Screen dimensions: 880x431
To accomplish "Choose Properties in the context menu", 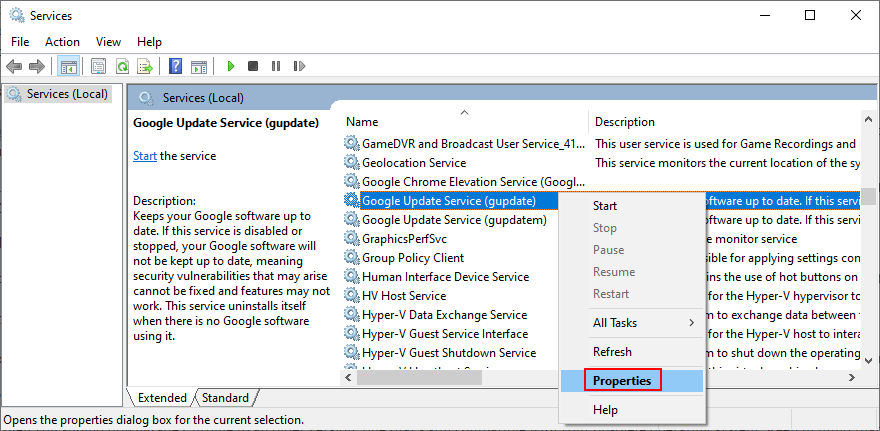I will coord(632,380).
